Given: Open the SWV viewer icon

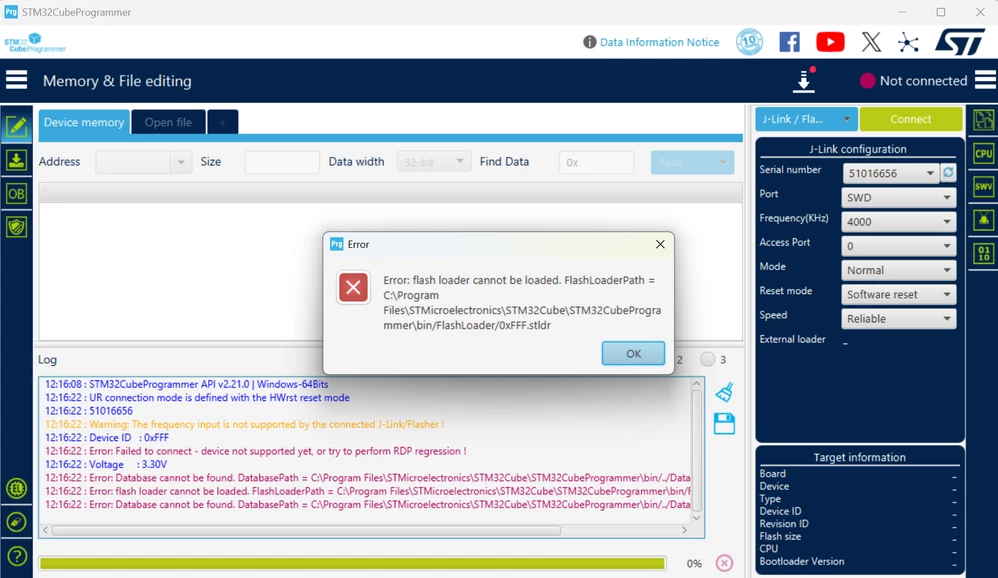Looking at the screenshot, I should tap(983, 187).
